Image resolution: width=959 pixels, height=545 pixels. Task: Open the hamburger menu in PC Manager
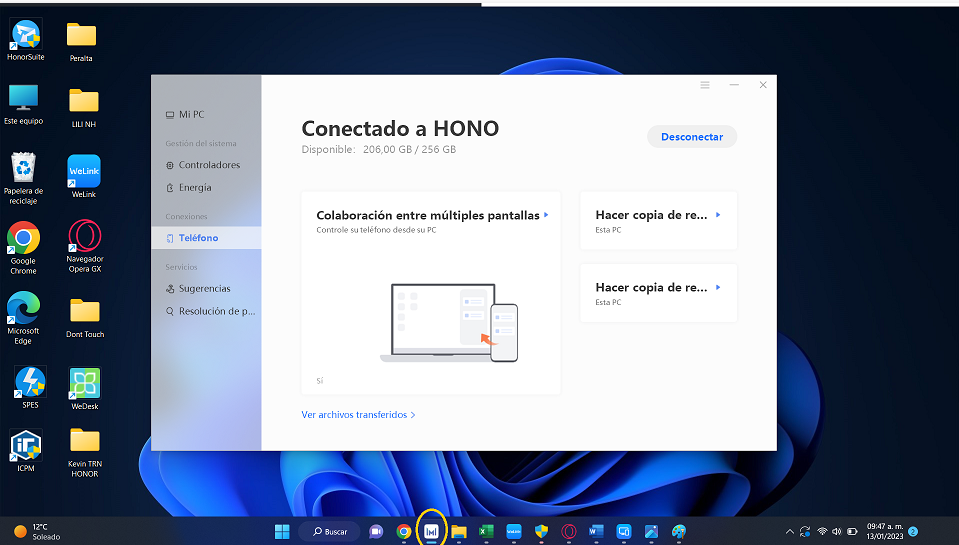click(705, 86)
